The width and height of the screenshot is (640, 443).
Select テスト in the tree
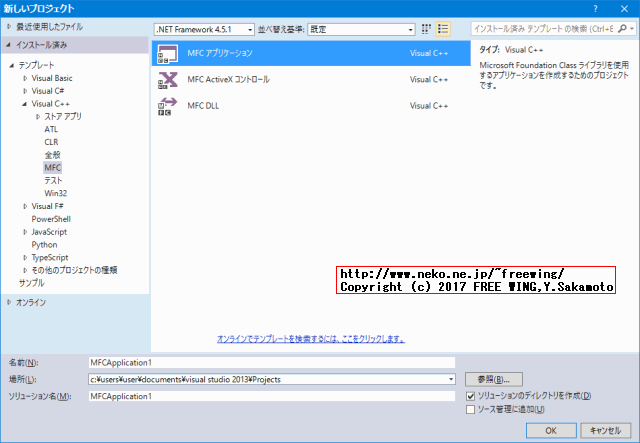[x=53, y=180]
